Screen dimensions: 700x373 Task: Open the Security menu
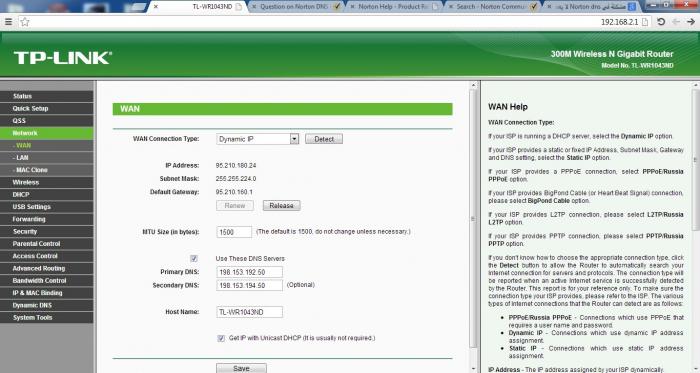point(47,232)
